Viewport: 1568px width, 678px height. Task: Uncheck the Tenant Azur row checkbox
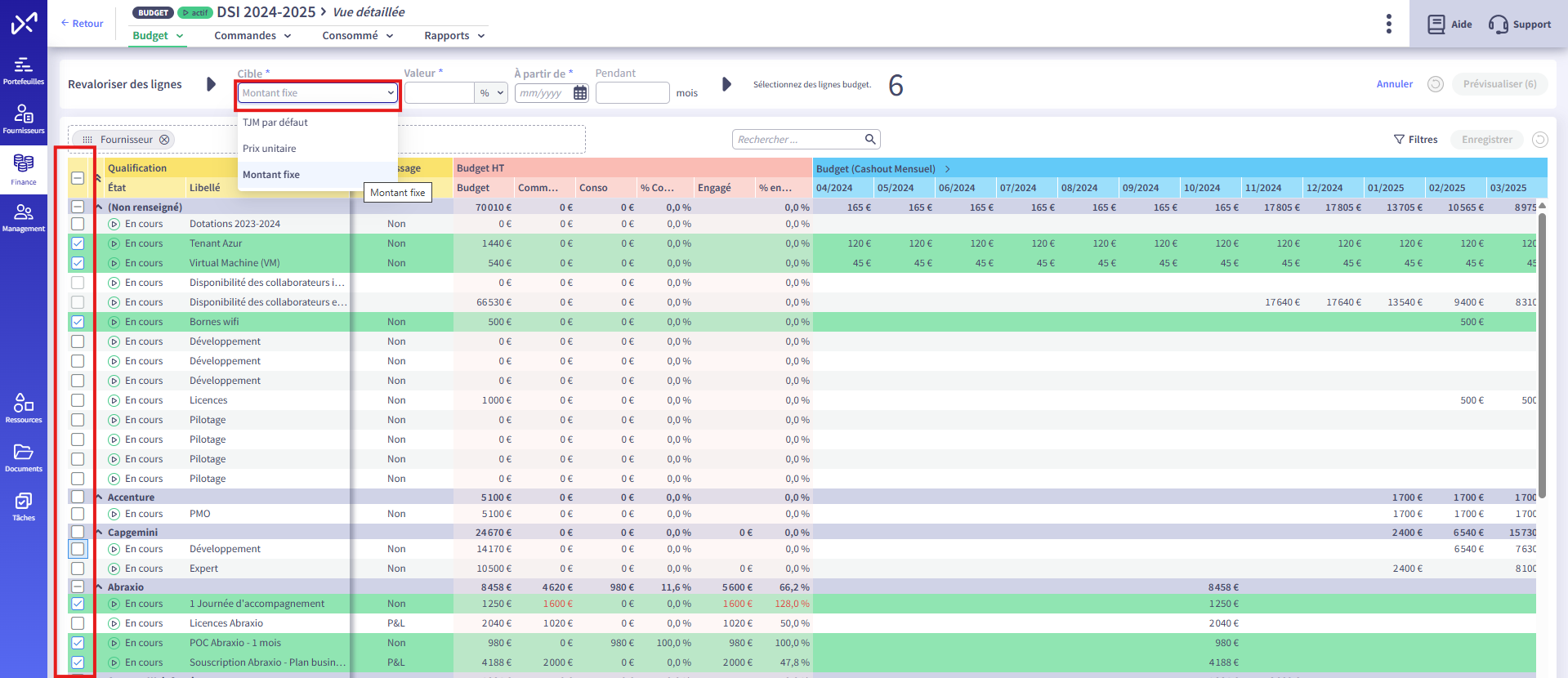coord(78,243)
